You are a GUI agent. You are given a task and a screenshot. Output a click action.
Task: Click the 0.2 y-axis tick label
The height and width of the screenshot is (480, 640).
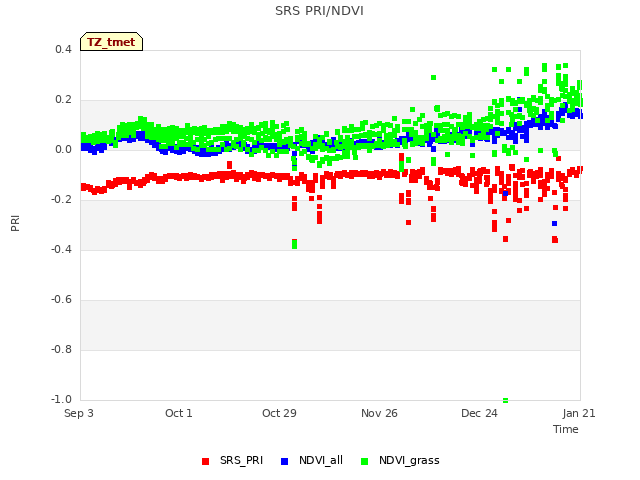(x=63, y=100)
